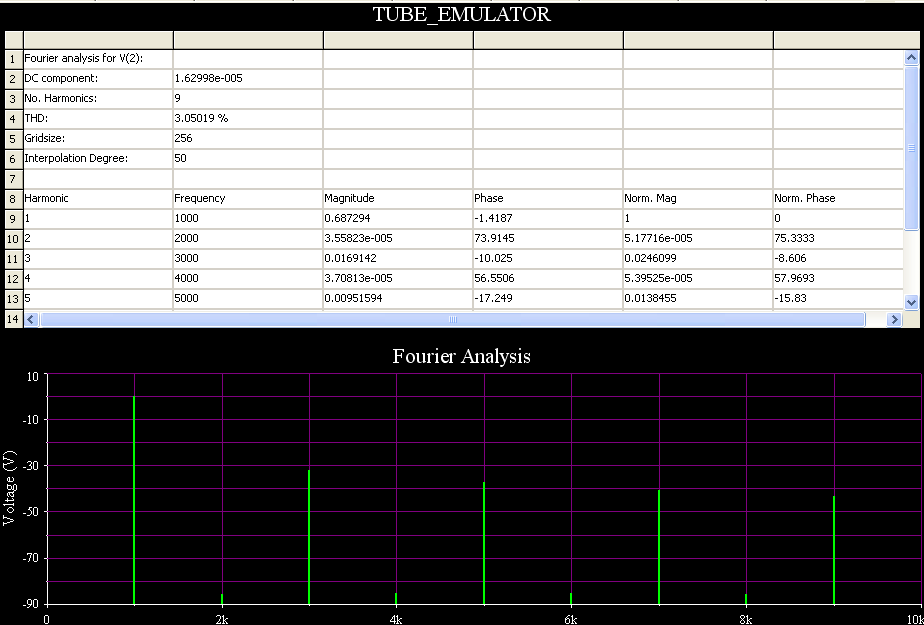Viewport: 924px width, 625px height.
Task: Select Gridsize value 256 cell
Action: pos(248,138)
